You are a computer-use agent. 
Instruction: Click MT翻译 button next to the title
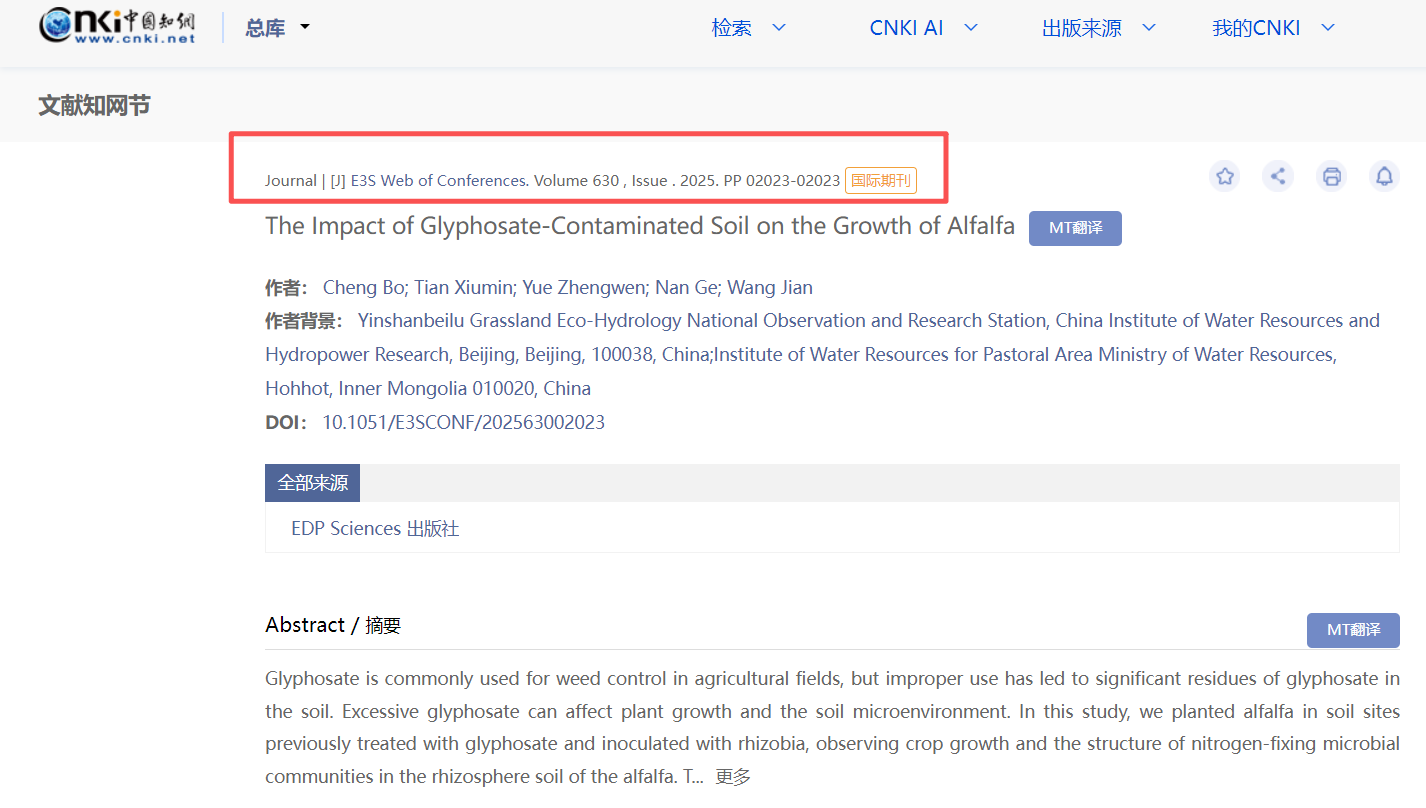(x=1075, y=228)
